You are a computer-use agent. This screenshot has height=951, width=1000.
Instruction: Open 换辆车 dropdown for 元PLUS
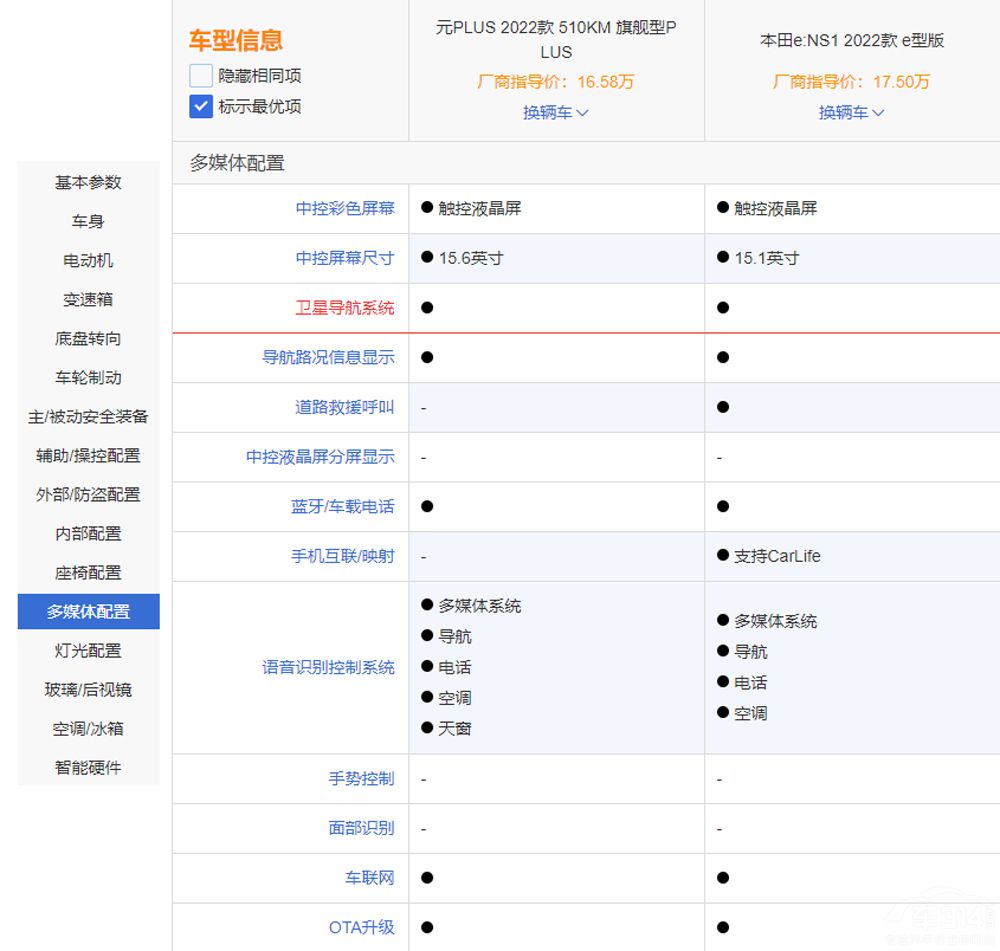(556, 113)
